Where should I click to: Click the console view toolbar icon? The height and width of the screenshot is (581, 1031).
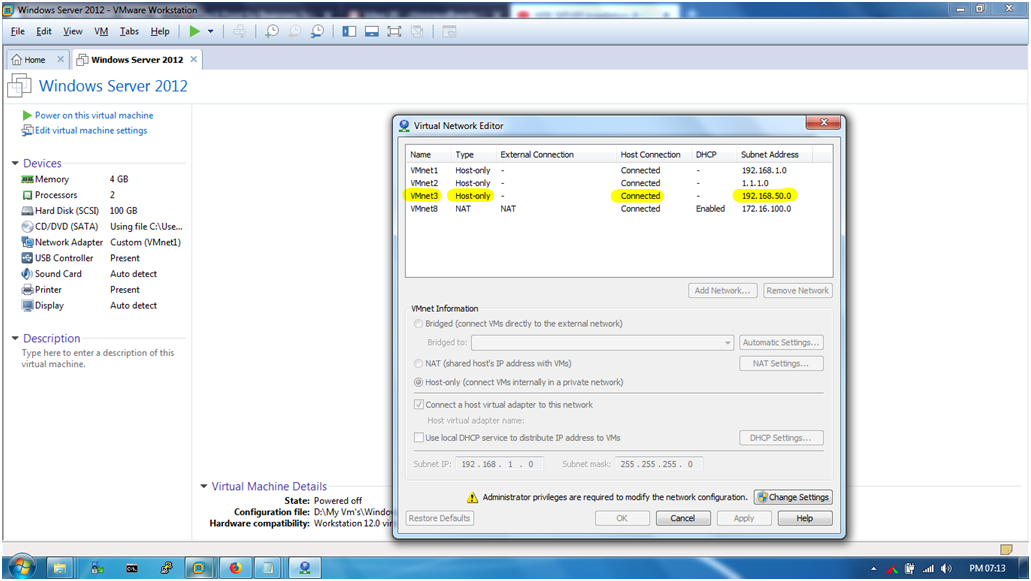[449, 31]
